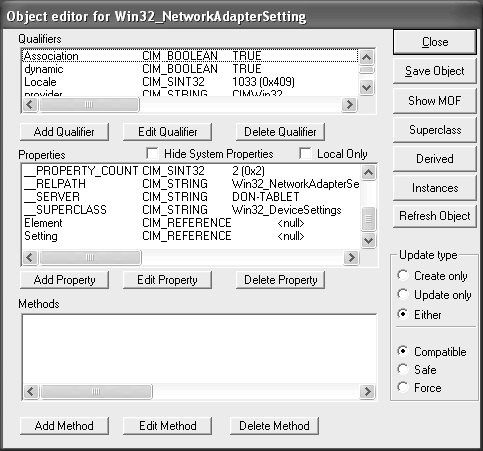
Task: Click right arrow of Qualifiers horizontal scrollbar
Action: [x=349, y=105]
